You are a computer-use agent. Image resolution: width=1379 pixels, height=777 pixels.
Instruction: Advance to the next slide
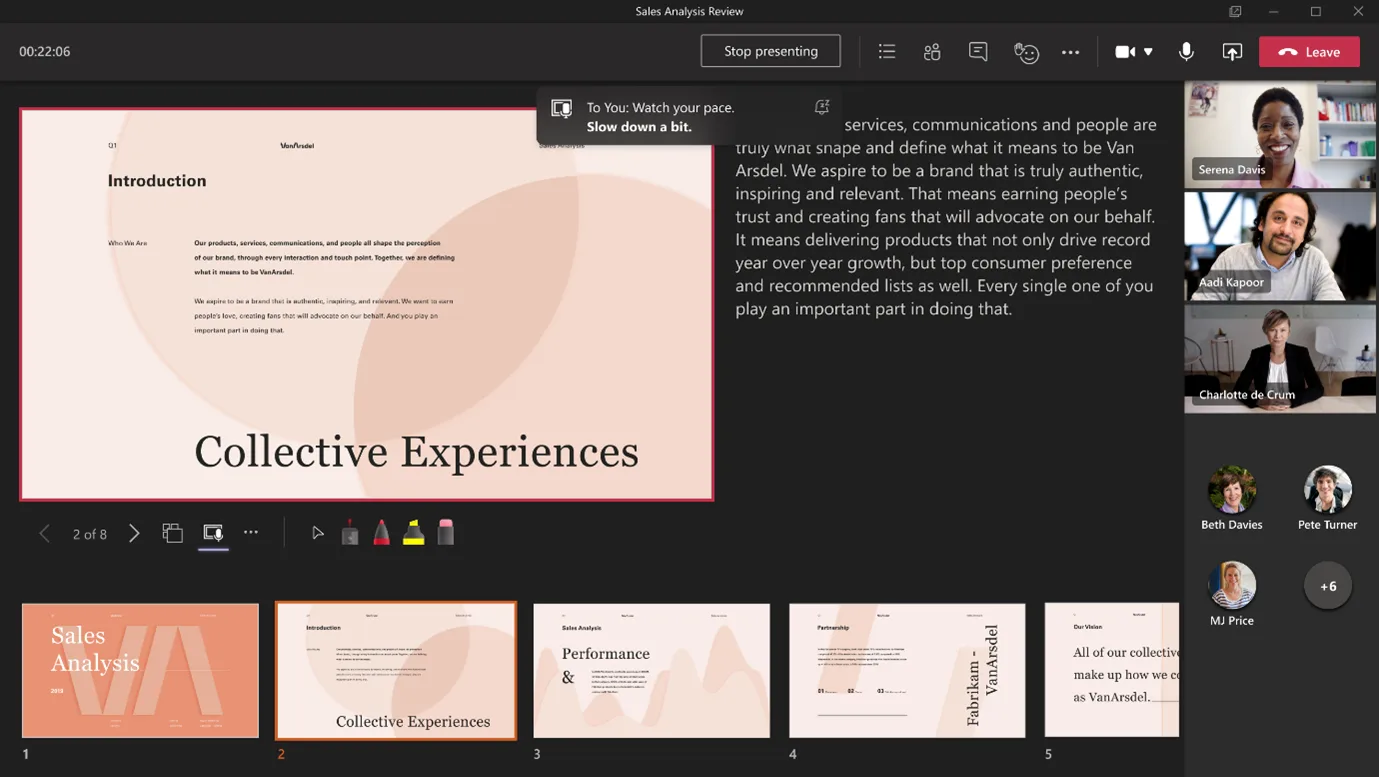click(134, 533)
